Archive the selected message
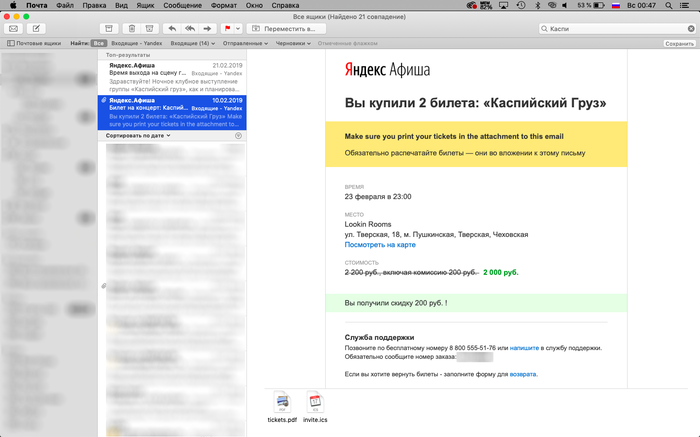Image resolution: width=700 pixels, height=437 pixels. [x=108, y=29]
